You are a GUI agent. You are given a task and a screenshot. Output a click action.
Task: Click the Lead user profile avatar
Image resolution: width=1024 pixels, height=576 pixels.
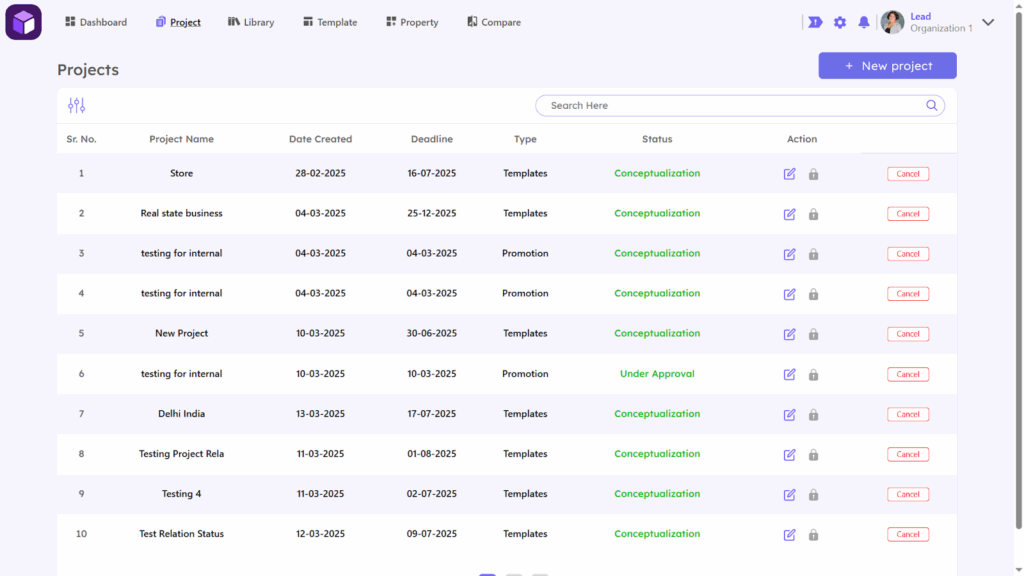click(893, 22)
